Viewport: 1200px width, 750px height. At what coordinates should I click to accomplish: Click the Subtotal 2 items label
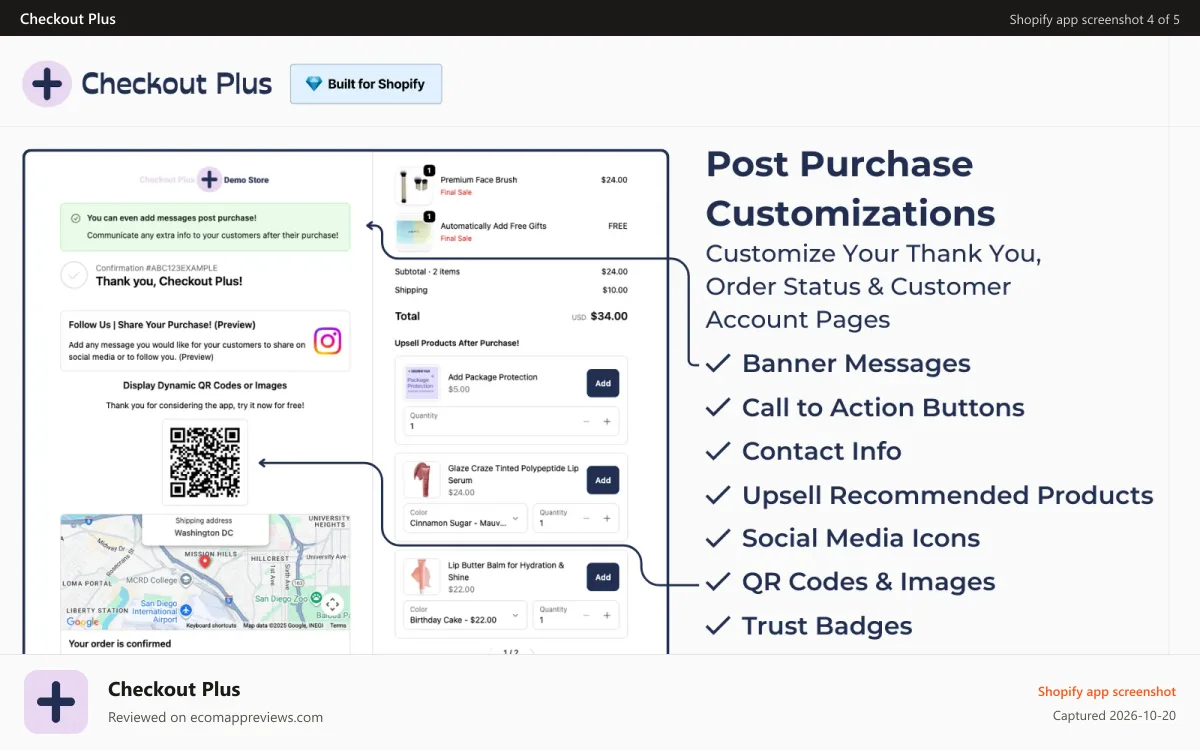click(427, 272)
